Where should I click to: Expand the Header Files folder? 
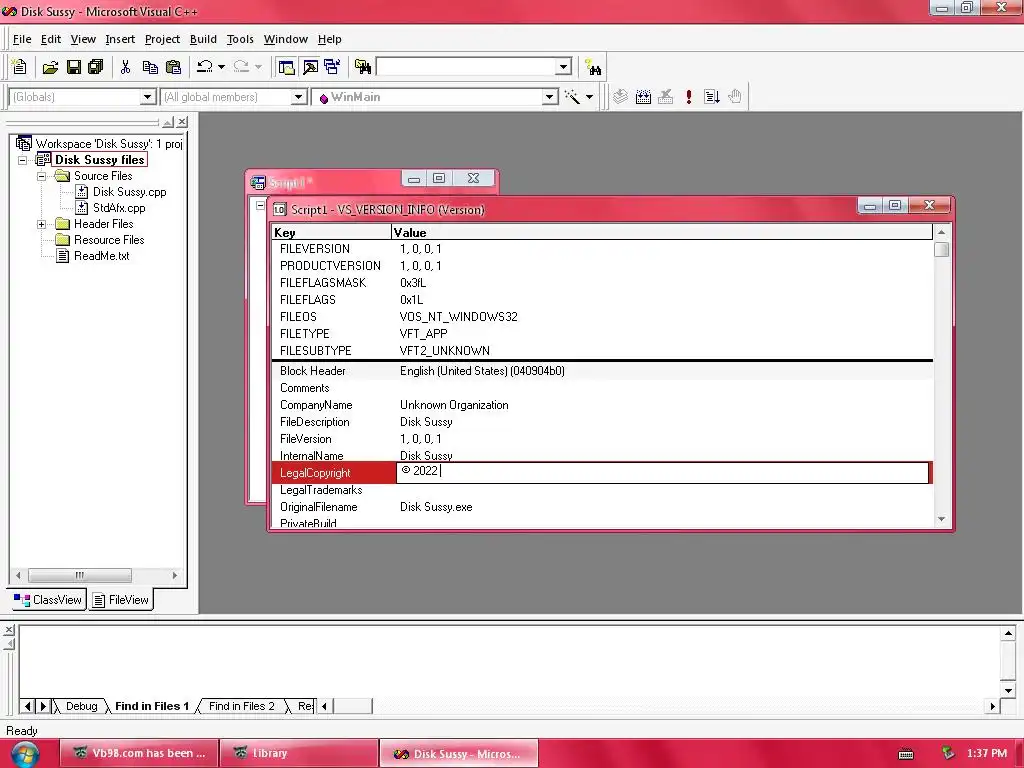point(41,224)
